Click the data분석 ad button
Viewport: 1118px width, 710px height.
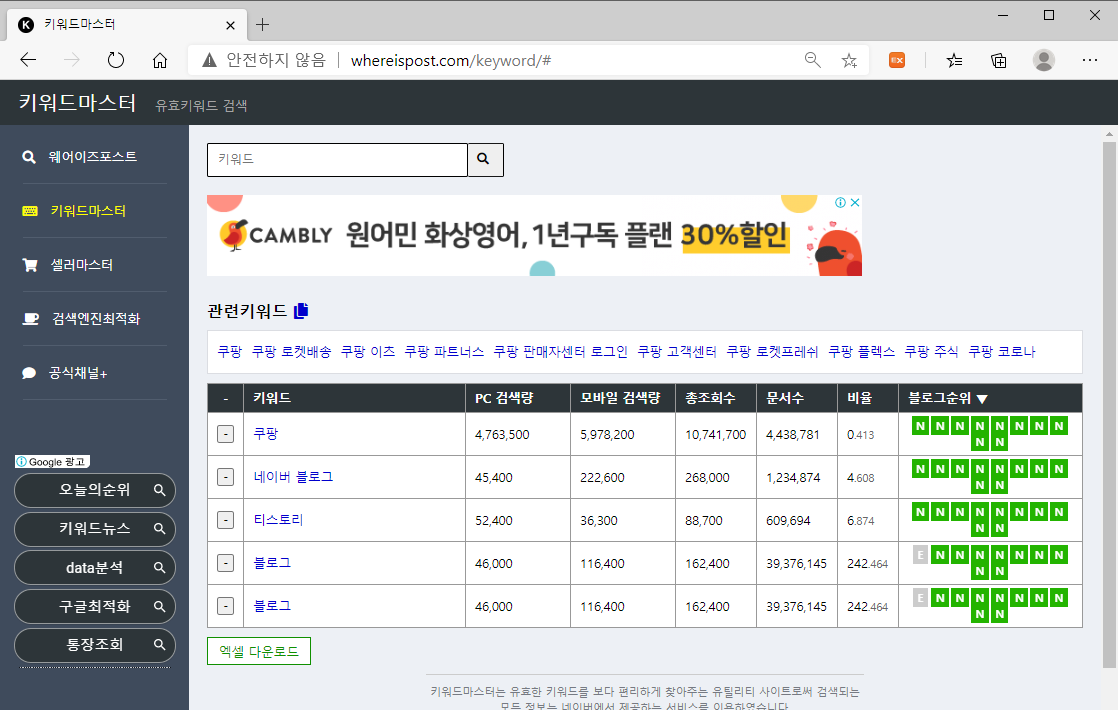point(95,568)
